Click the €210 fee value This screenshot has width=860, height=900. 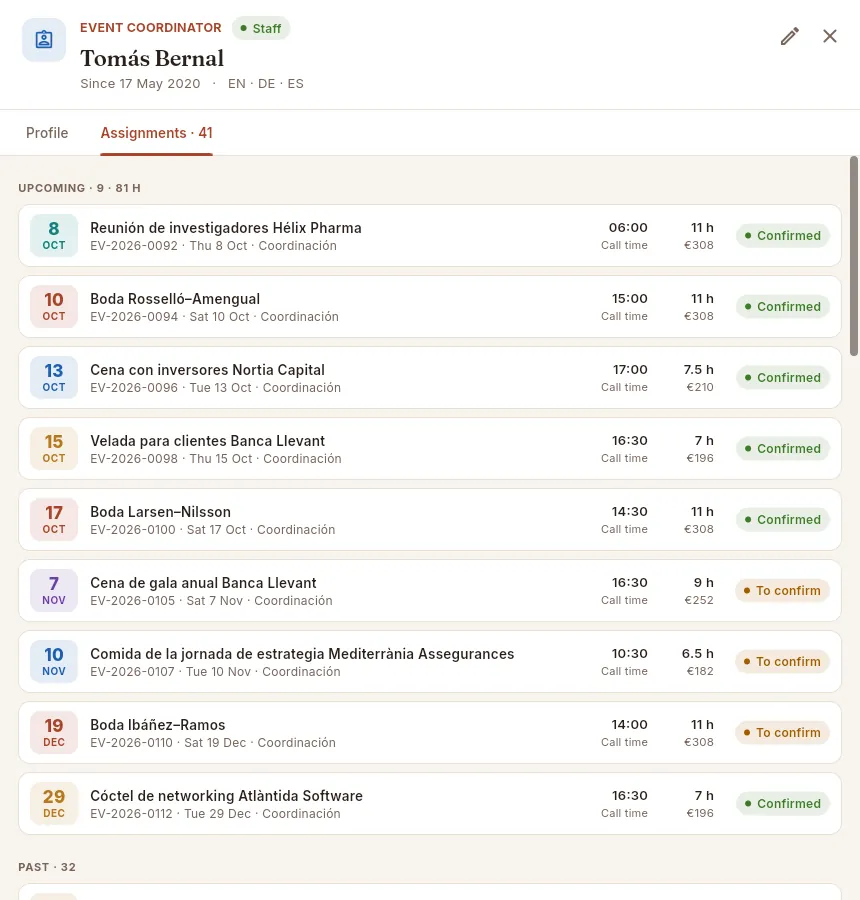700,387
